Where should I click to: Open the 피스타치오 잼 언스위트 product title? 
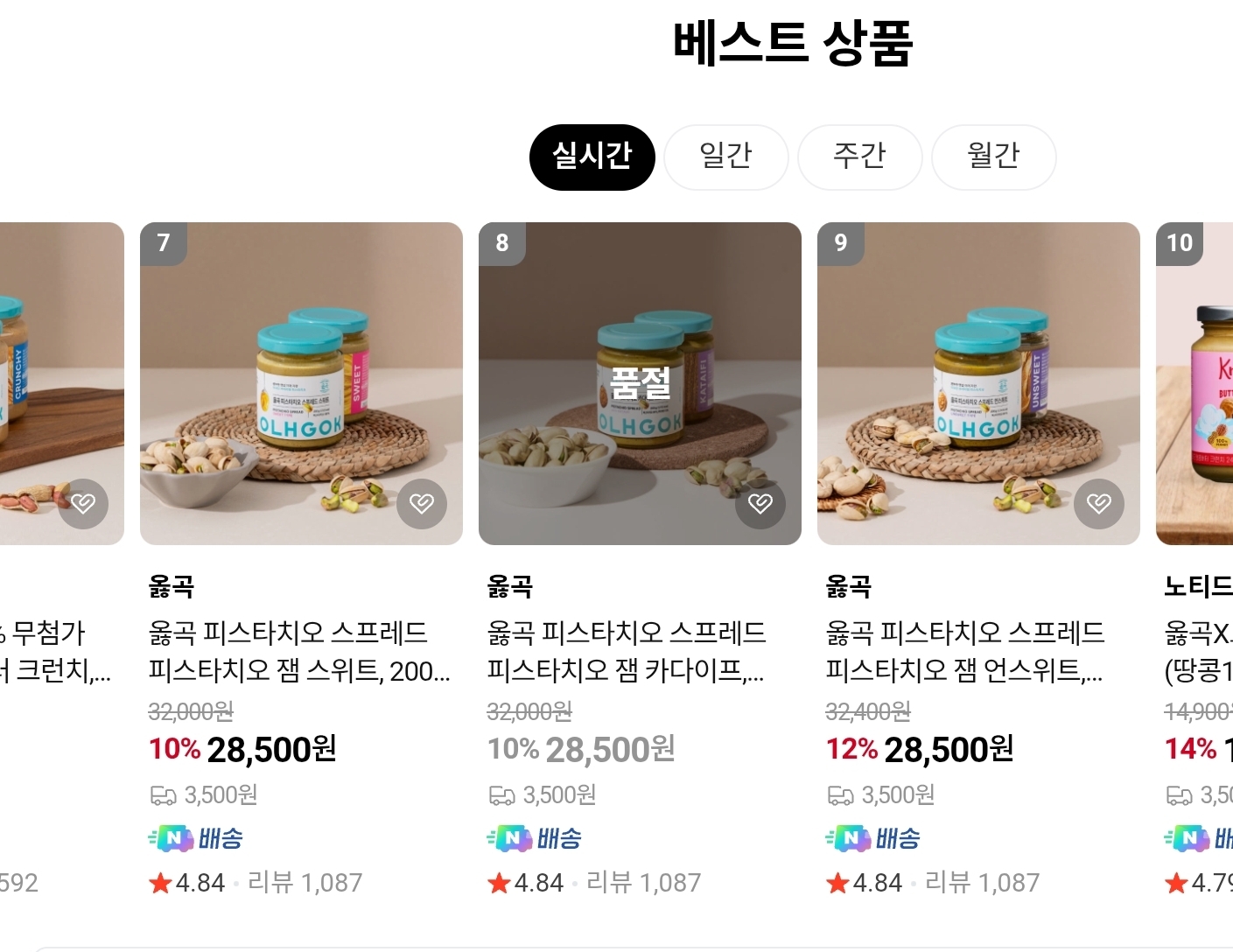pyautogui.click(x=965, y=651)
